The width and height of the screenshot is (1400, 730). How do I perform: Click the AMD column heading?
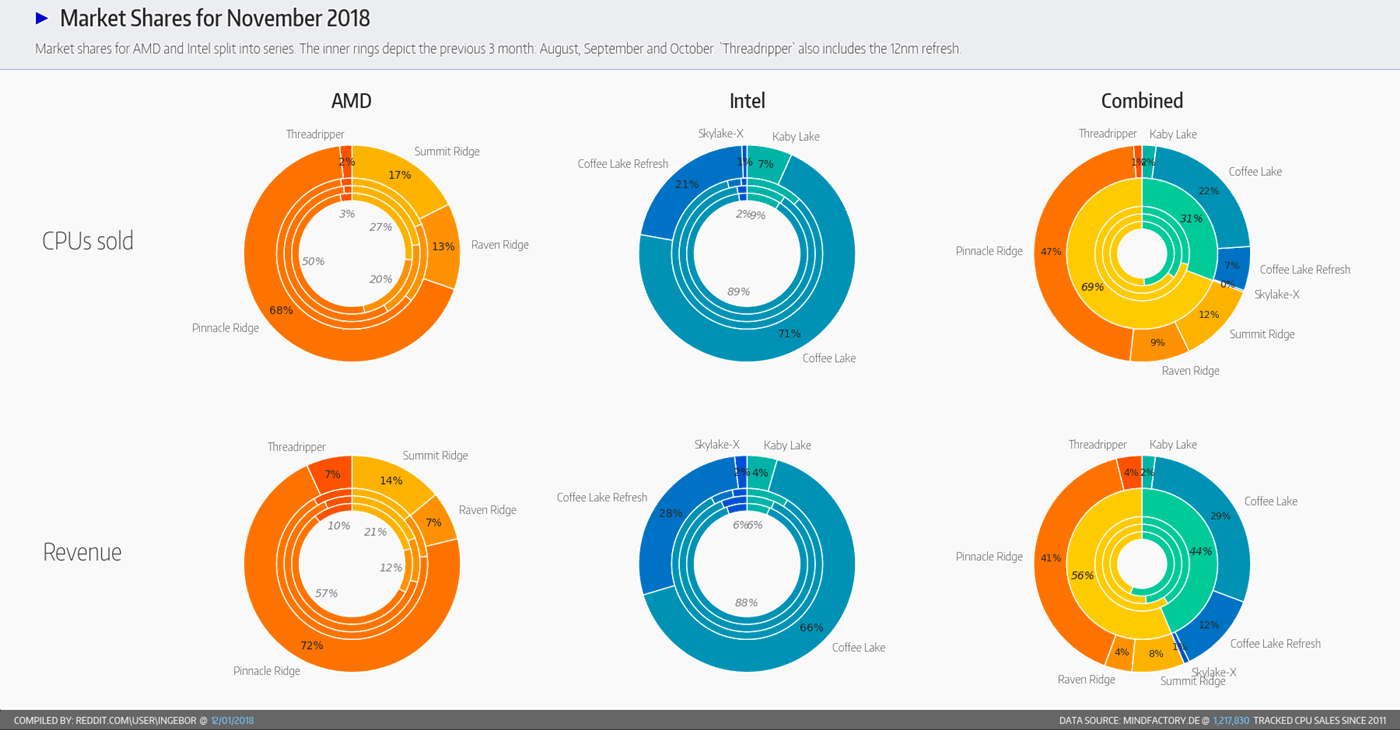click(351, 101)
